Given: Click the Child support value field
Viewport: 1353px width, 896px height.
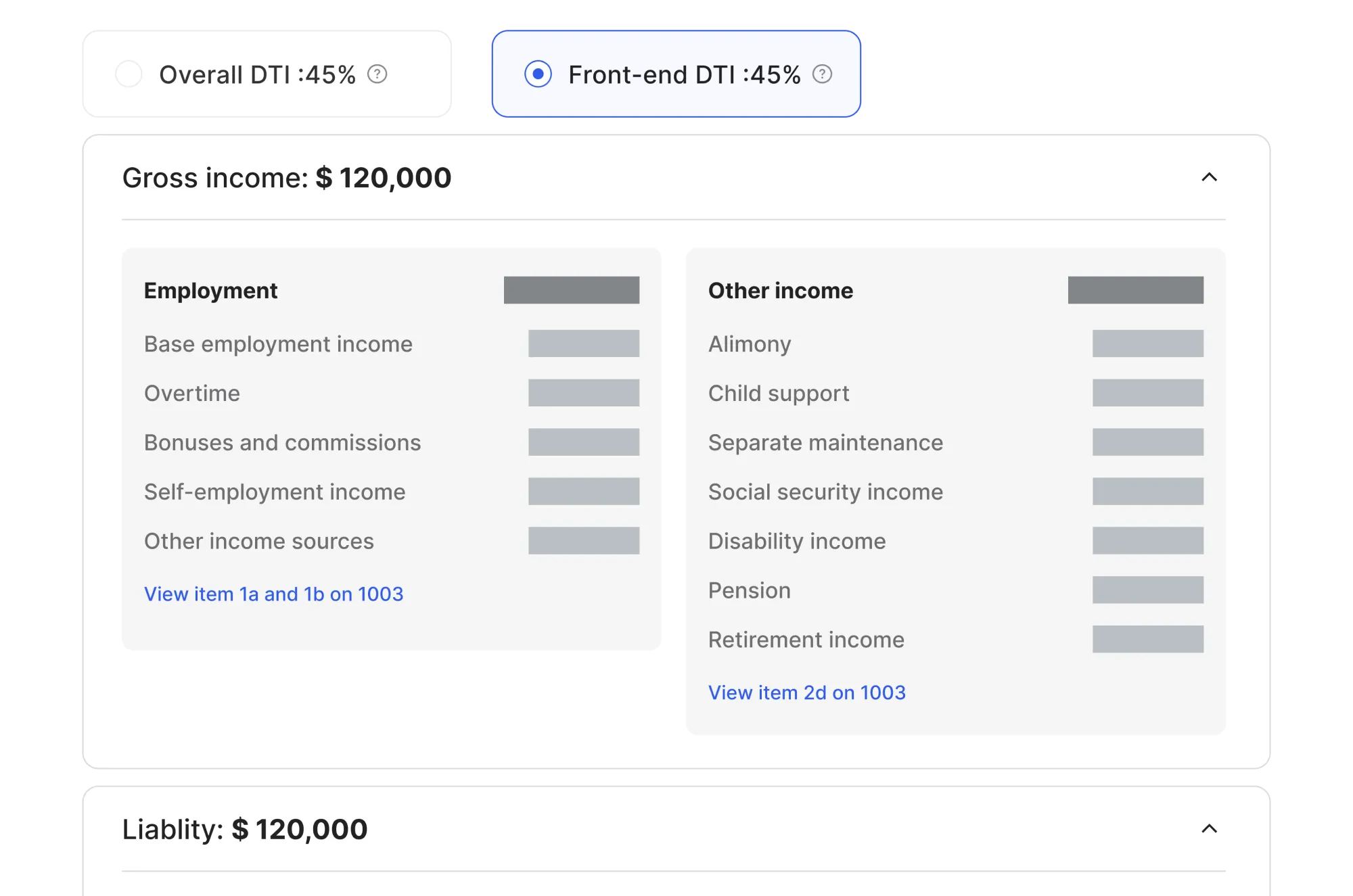Looking at the screenshot, I should tap(1148, 393).
